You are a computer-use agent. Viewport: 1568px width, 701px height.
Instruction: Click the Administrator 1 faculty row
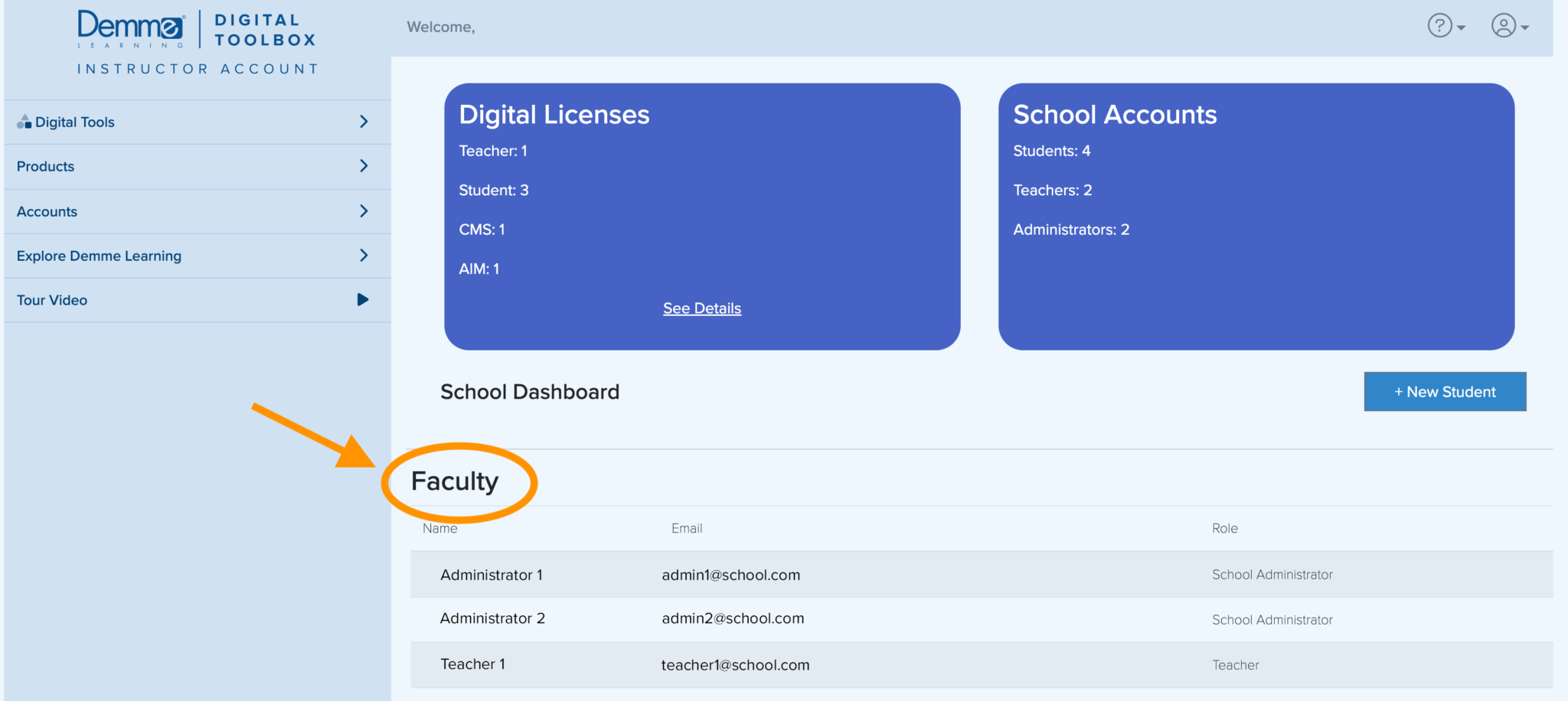492,575
